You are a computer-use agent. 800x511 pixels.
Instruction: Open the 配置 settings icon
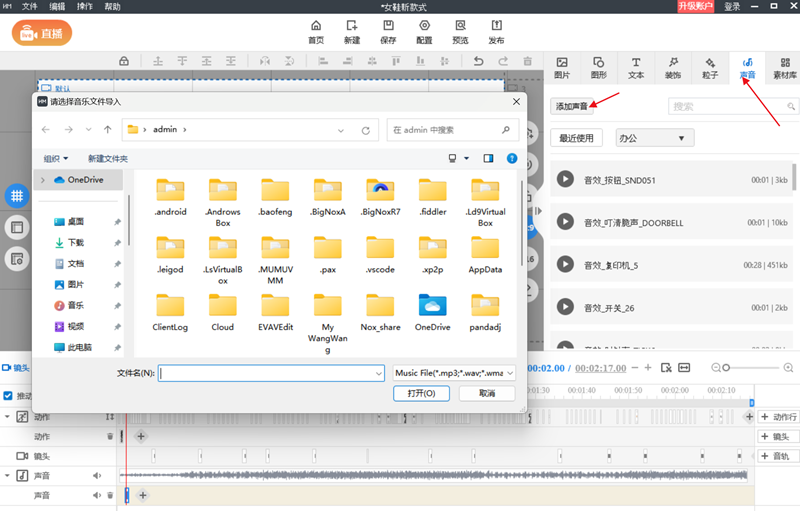click(x=424, y=32)
